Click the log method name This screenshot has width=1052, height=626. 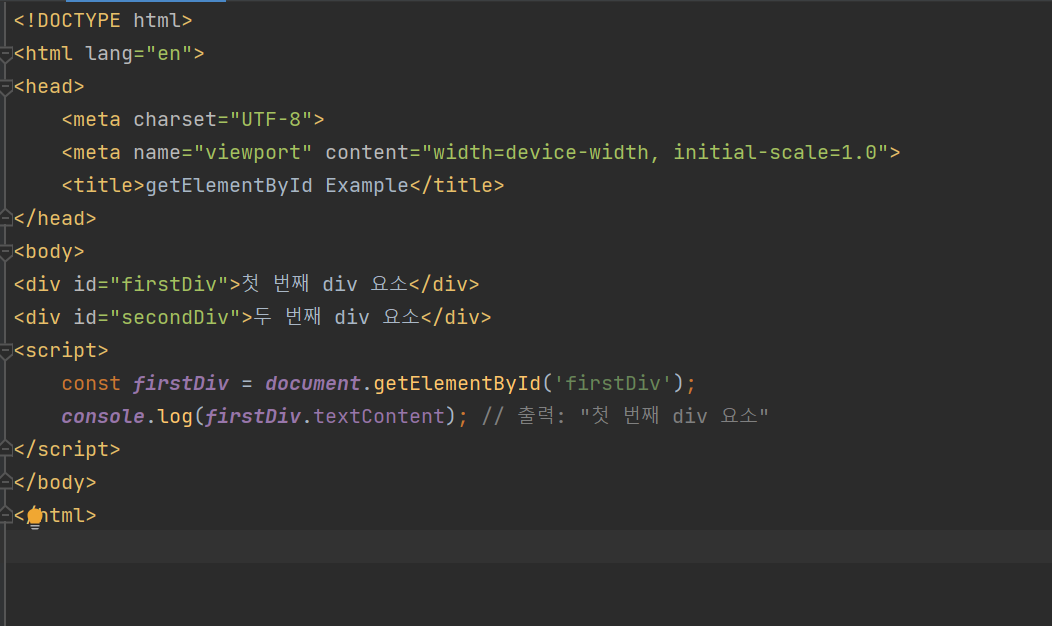175,417
